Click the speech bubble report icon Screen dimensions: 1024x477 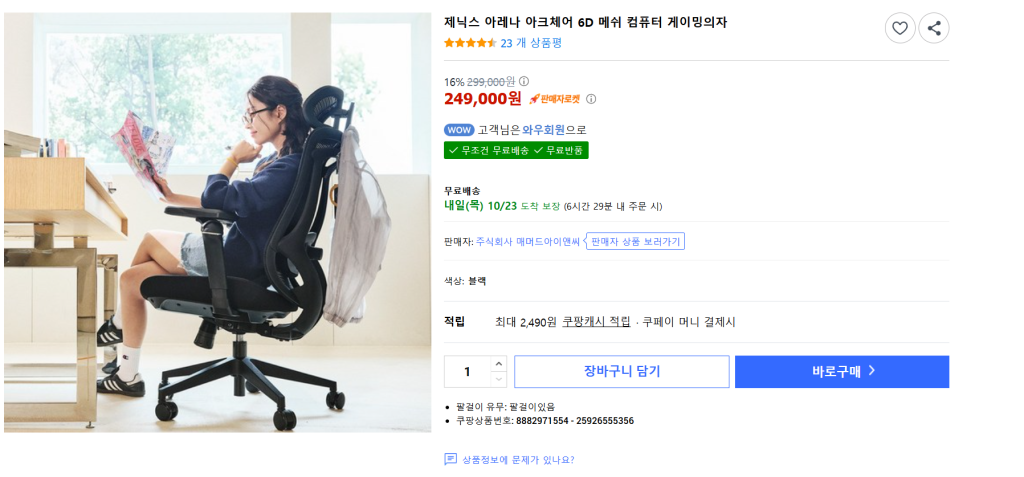point(451,459)
